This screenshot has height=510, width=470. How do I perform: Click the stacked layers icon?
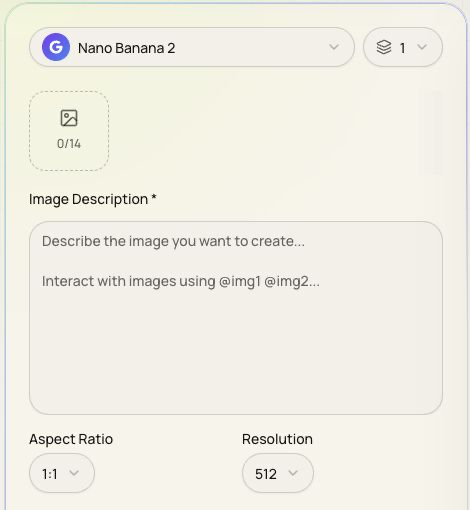coord(384,47)
